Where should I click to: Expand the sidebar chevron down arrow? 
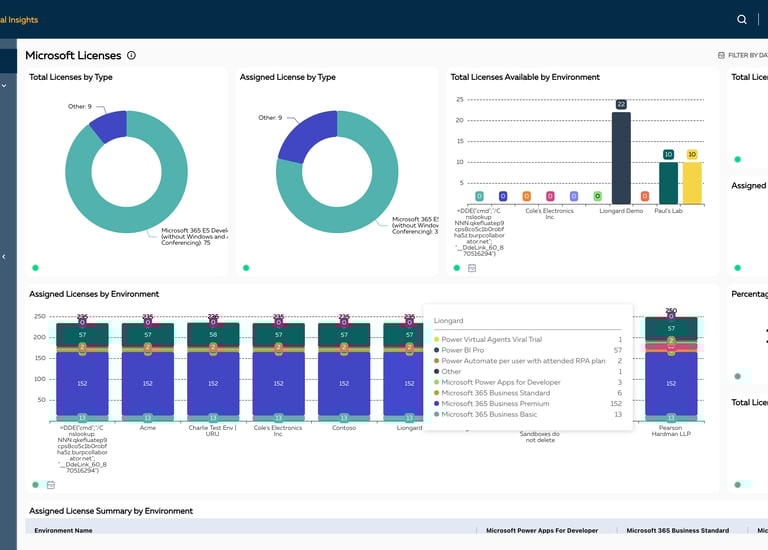(x=4, y=86)
